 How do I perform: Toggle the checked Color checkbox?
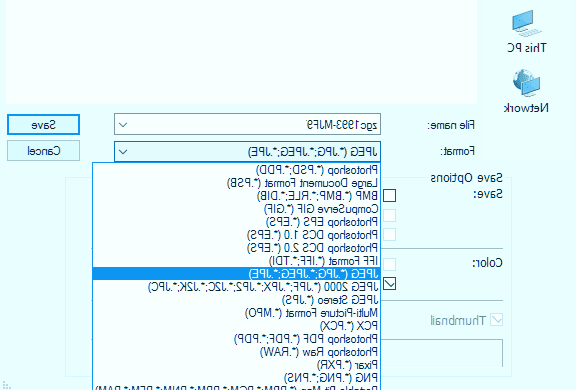point(389,284)
